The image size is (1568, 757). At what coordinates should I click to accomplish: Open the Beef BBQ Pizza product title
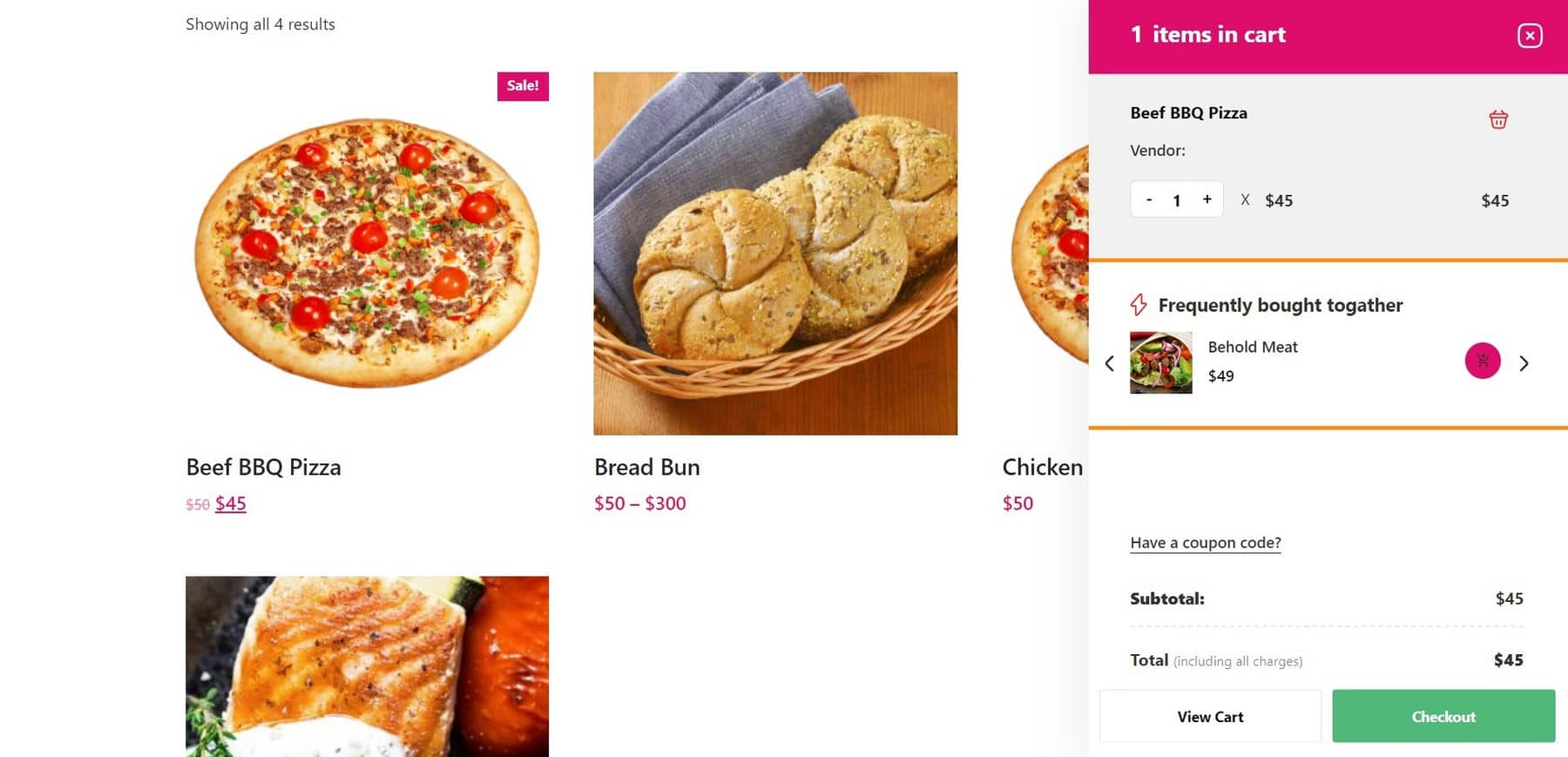pos(262,467)
